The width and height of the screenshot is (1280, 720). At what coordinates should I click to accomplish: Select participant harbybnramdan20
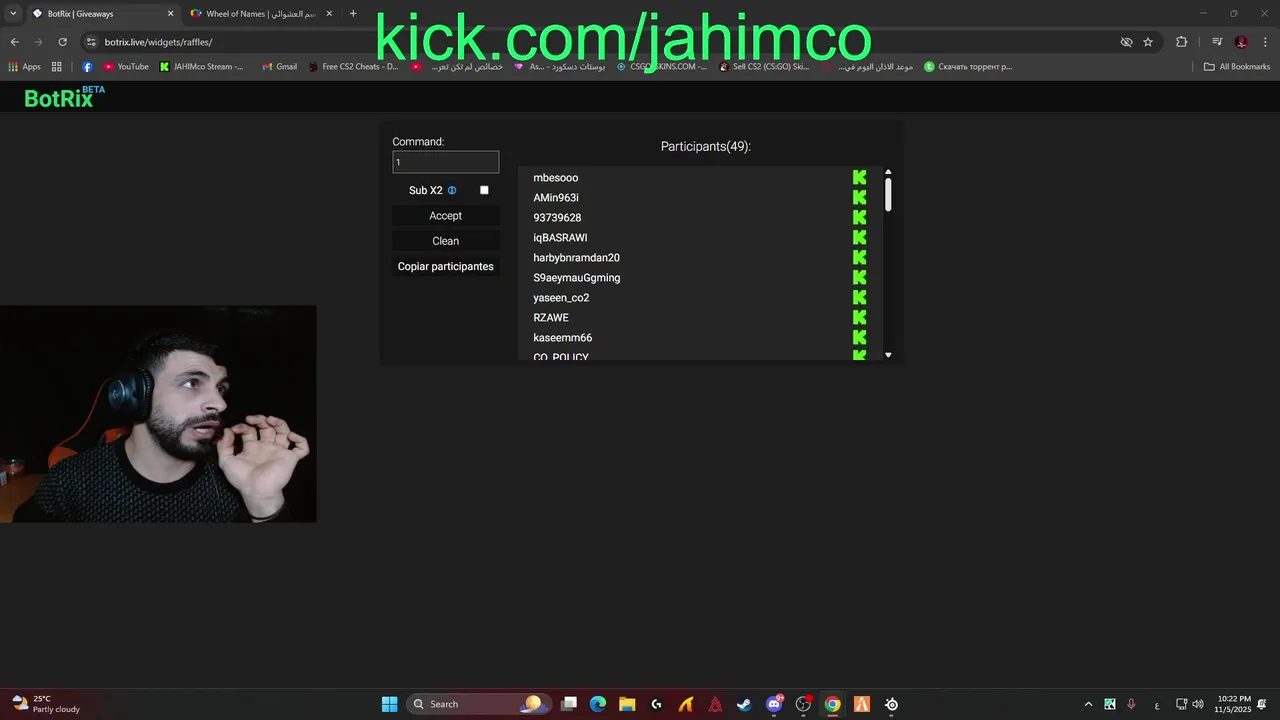pyautogui.click(x=576, y=258)
